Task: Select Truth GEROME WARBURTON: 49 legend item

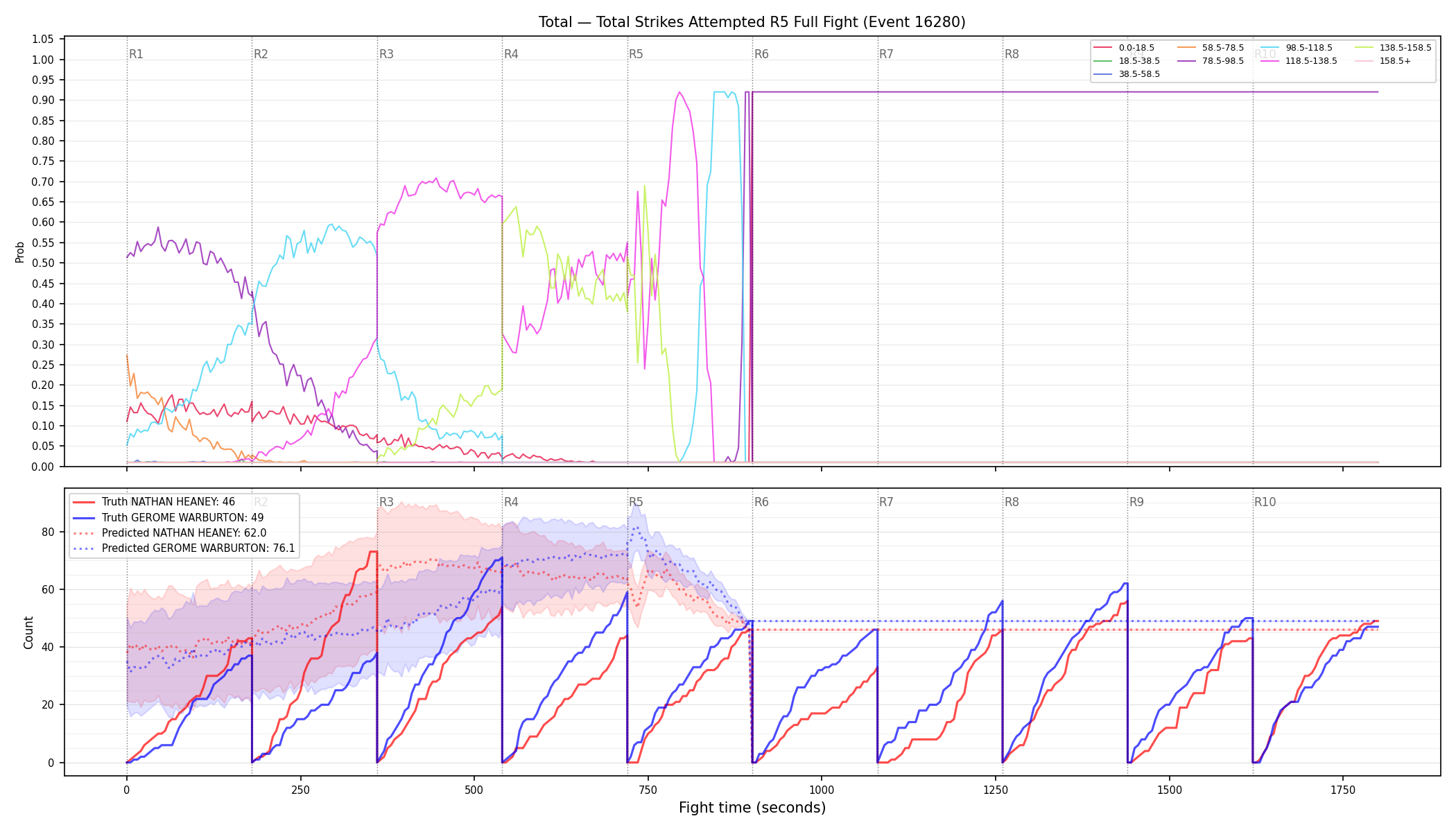Action: pyautogui.click(x=168, y=518)
